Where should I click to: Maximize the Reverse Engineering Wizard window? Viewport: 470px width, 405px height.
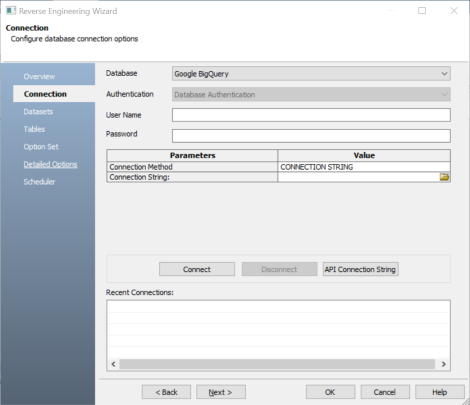pos(422,11)
